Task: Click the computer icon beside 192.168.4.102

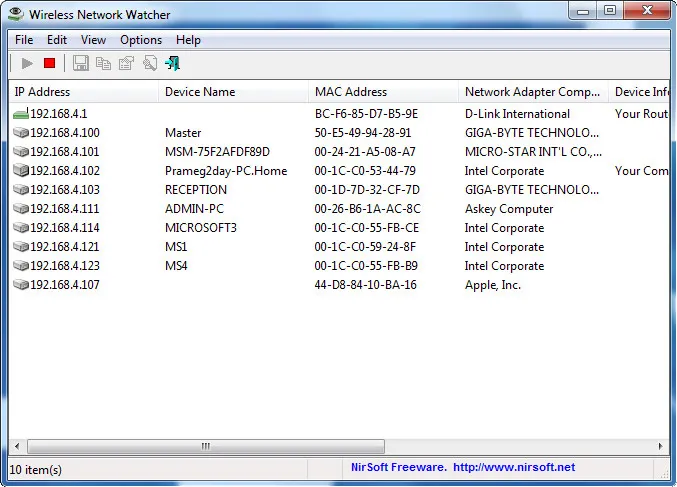Action: [x=21, y=171]
